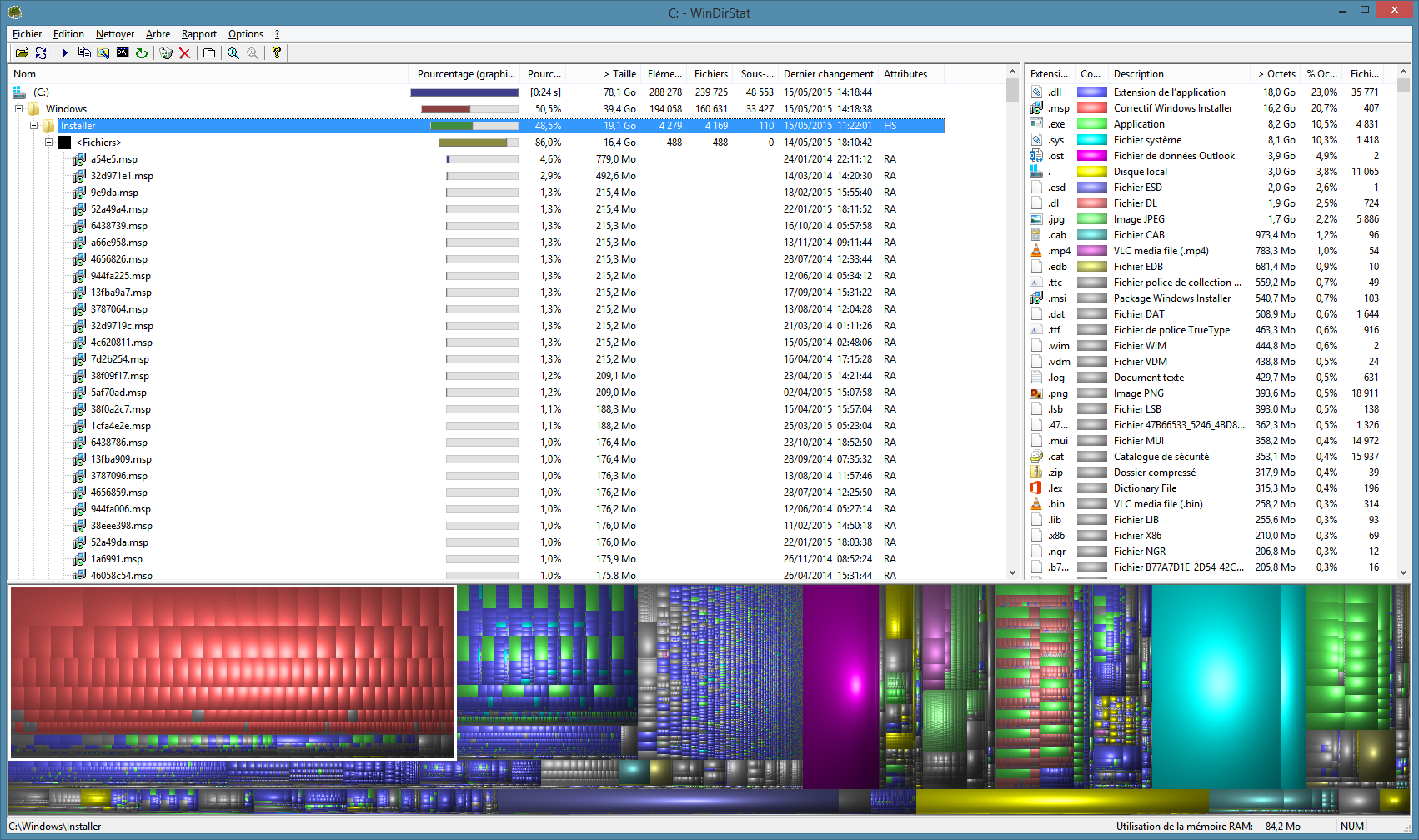Collapse the Windows folder tree node
The width and height of the screenshot is (1419, 840).
point(18,109)
